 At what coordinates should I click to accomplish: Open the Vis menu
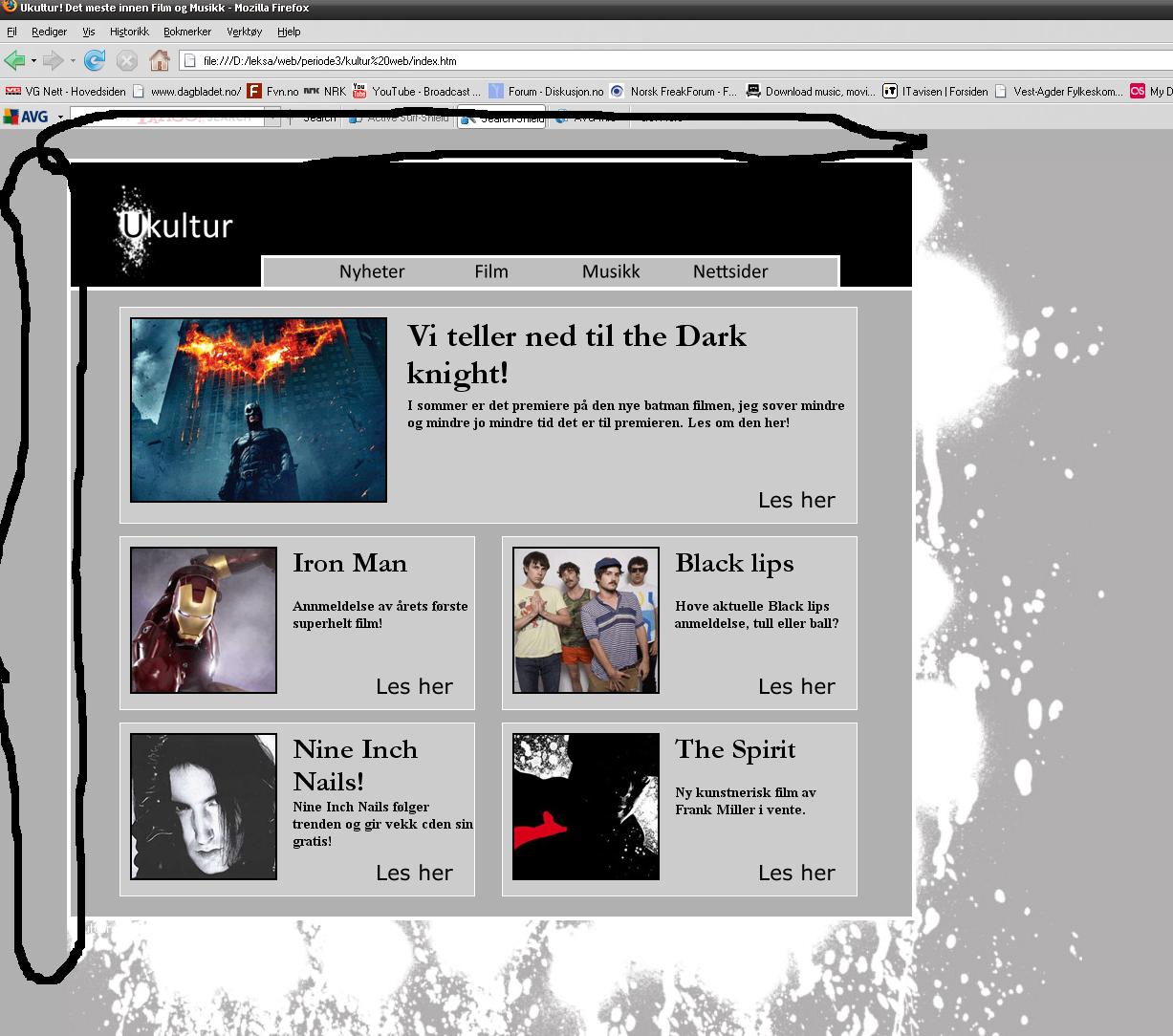click(89, 32)
